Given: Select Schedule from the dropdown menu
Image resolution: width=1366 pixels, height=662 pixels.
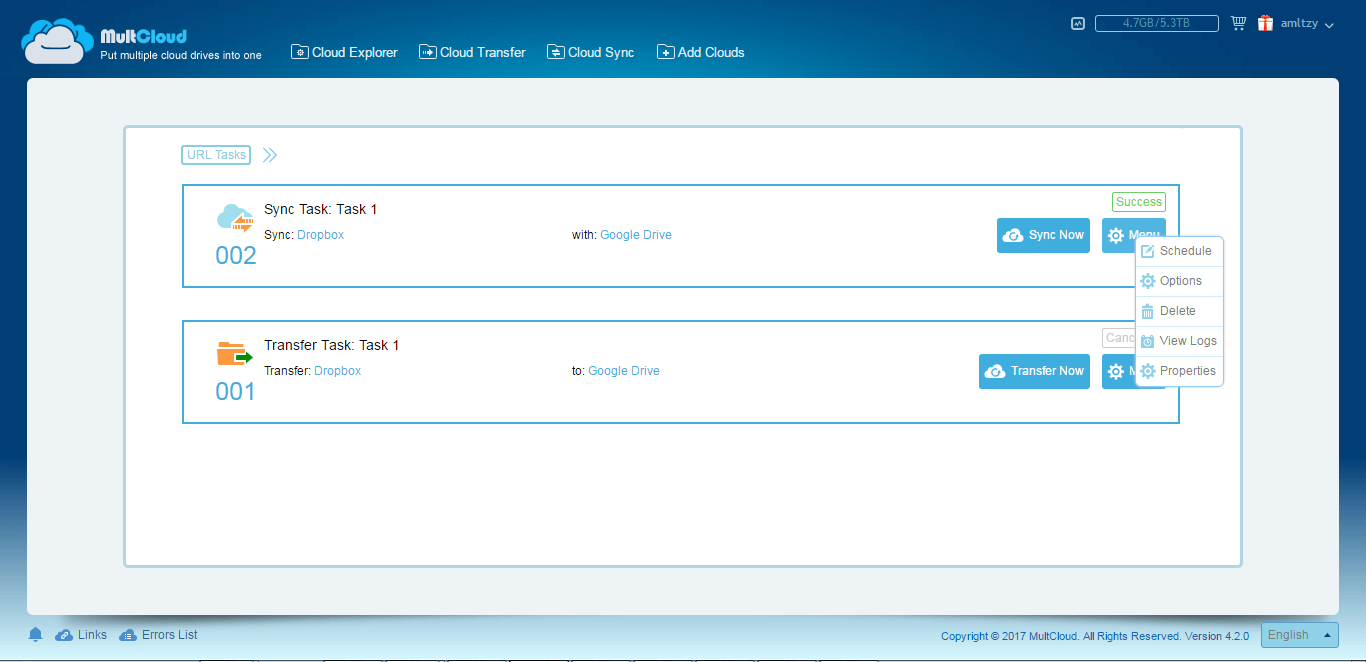Looking at the screenshot, I should pyautogui.click(x=1179, y=251).
